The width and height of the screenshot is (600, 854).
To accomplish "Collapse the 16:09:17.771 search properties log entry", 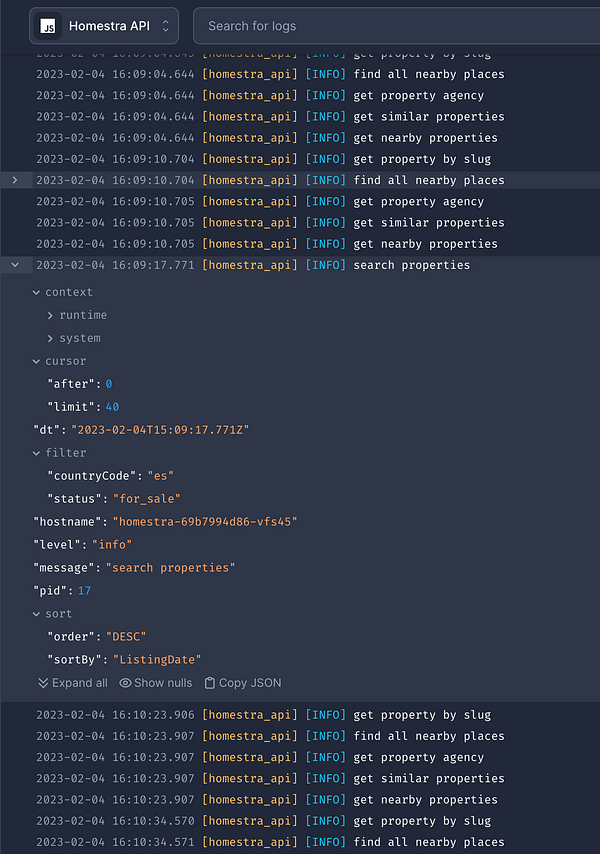I will [x=15, y=265].
